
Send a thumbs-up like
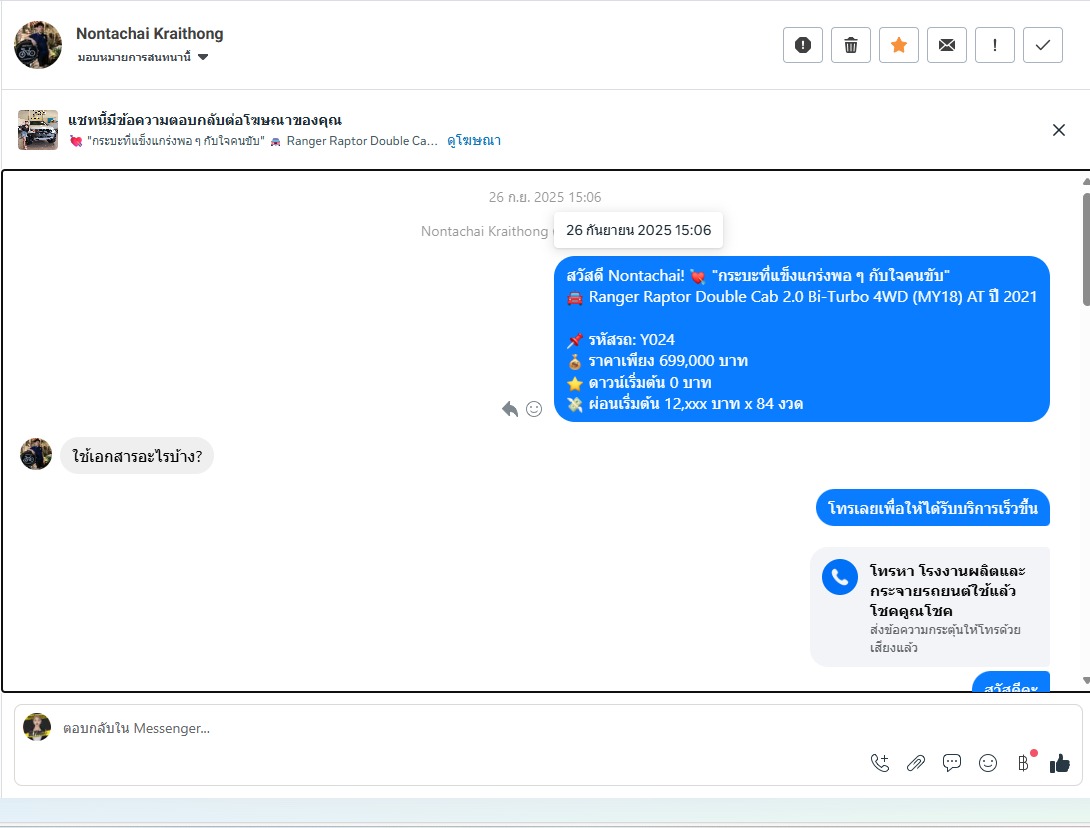1060,763
